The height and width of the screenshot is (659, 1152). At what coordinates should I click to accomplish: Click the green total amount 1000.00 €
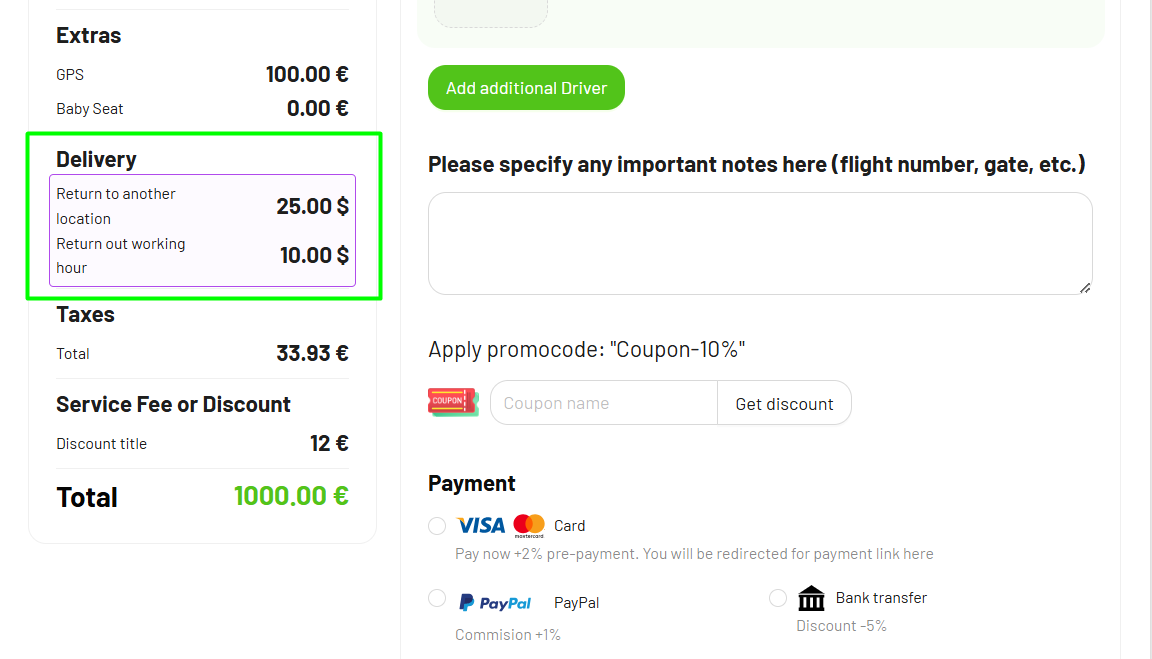click(291, 496)
